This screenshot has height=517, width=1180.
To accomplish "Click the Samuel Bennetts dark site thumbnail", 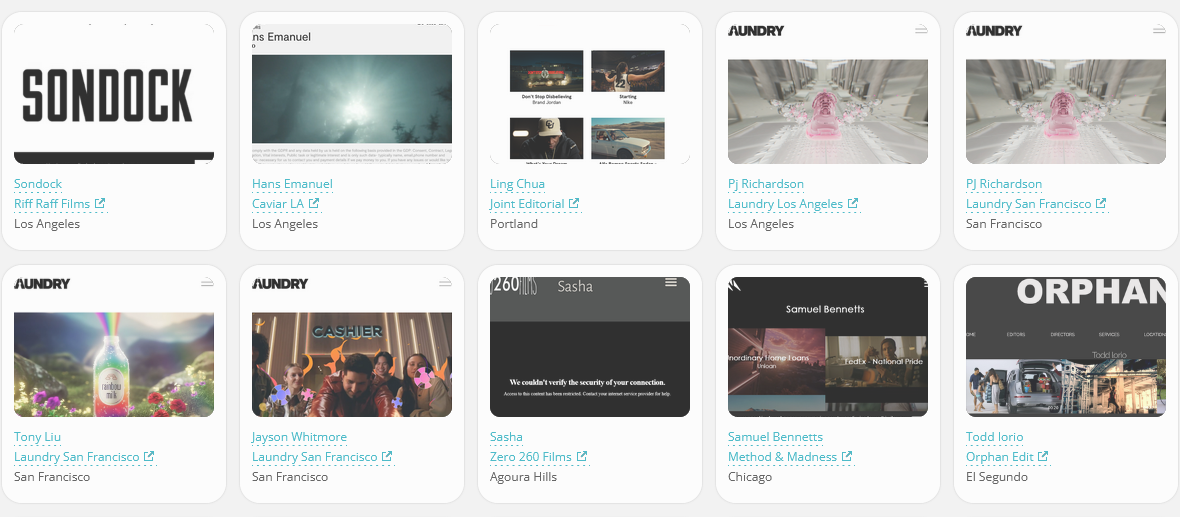I will click(x=828, y=347).
